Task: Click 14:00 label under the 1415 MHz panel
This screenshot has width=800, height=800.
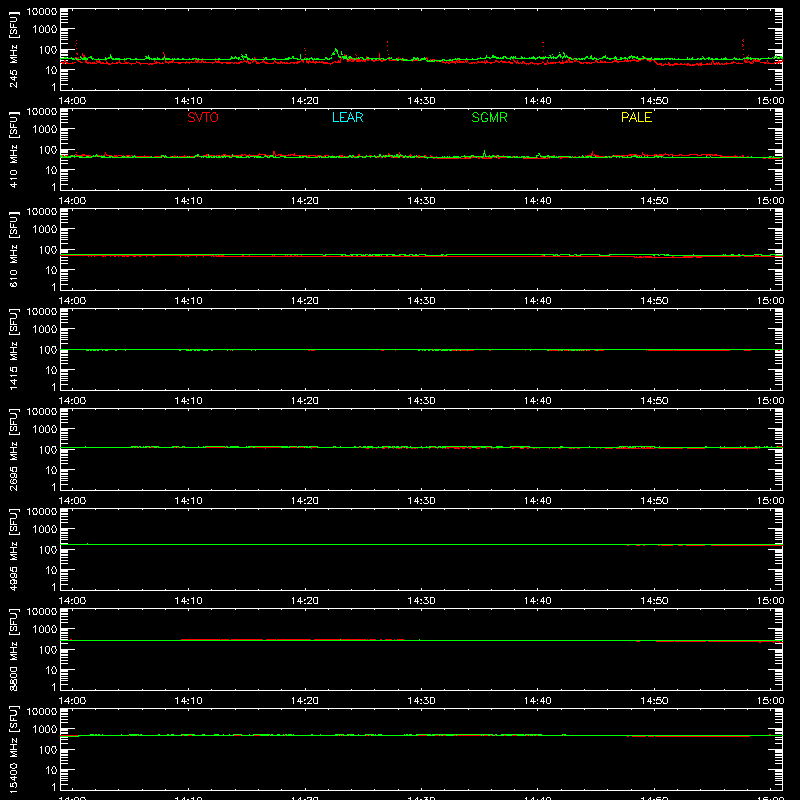Action: (x=72, y=401)
